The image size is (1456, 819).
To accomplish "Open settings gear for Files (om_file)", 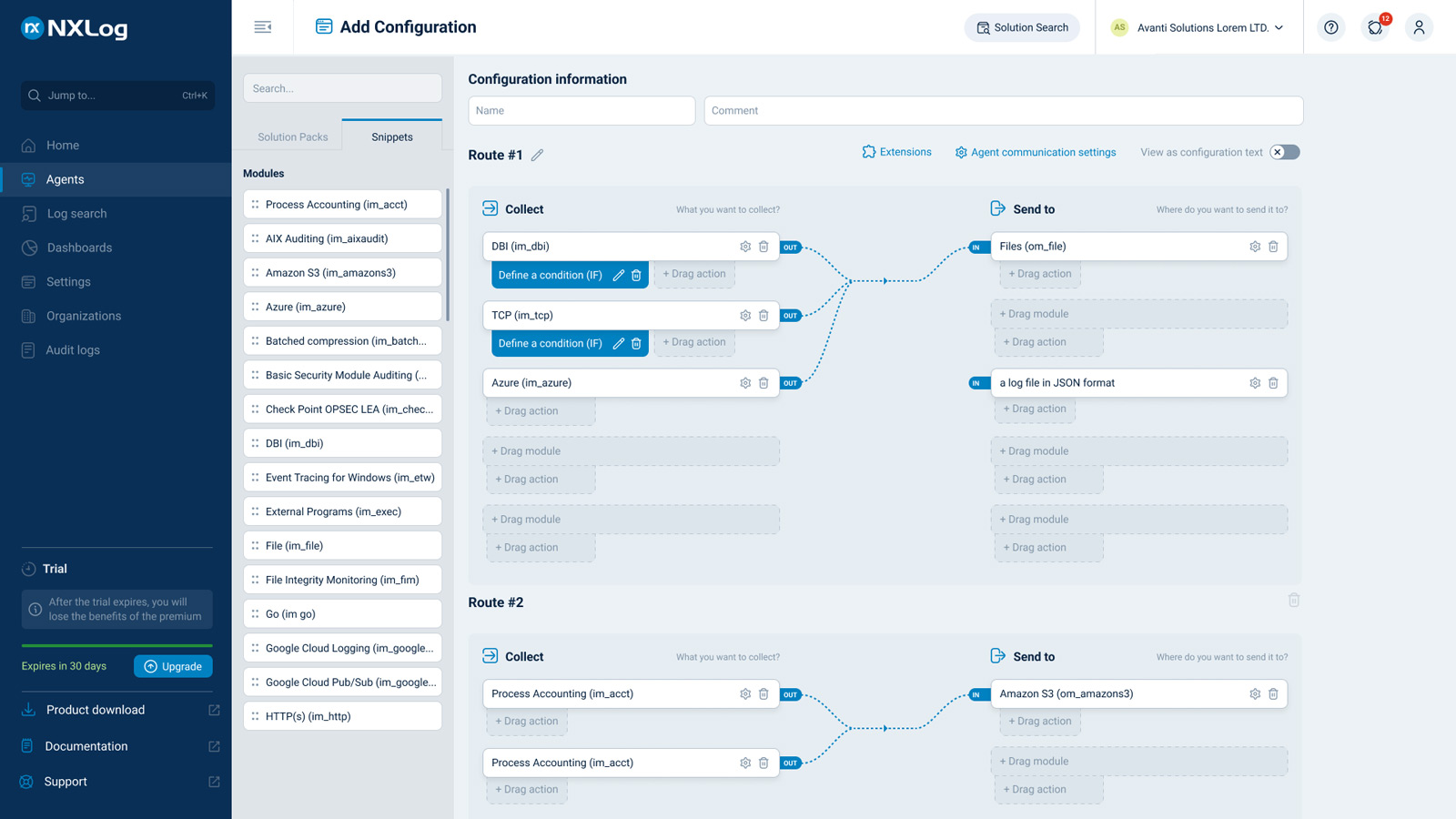I will click(1255, 247).
